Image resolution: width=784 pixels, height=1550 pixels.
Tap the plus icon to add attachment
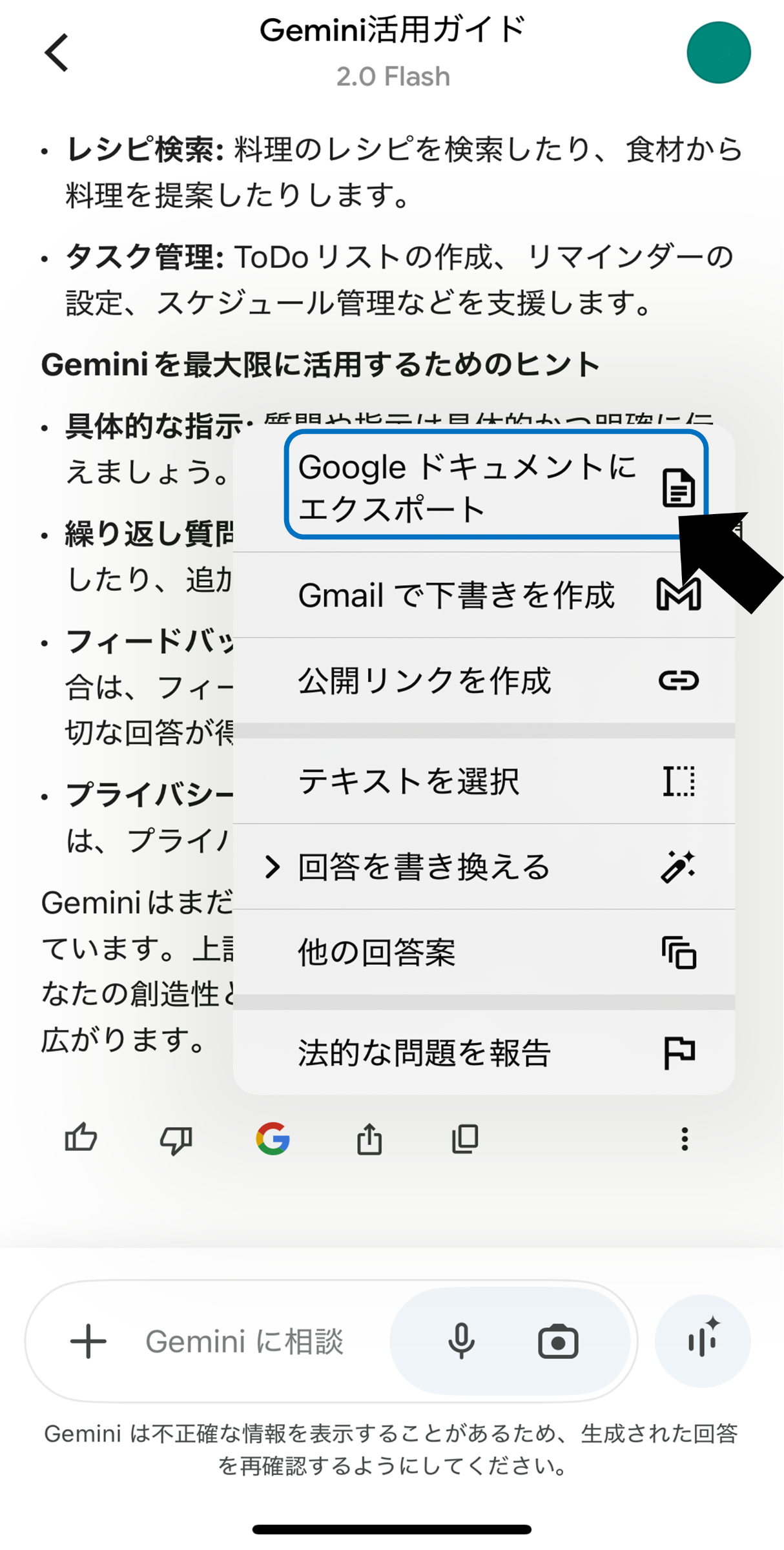pyautogui.click(x=88, y=1341)
